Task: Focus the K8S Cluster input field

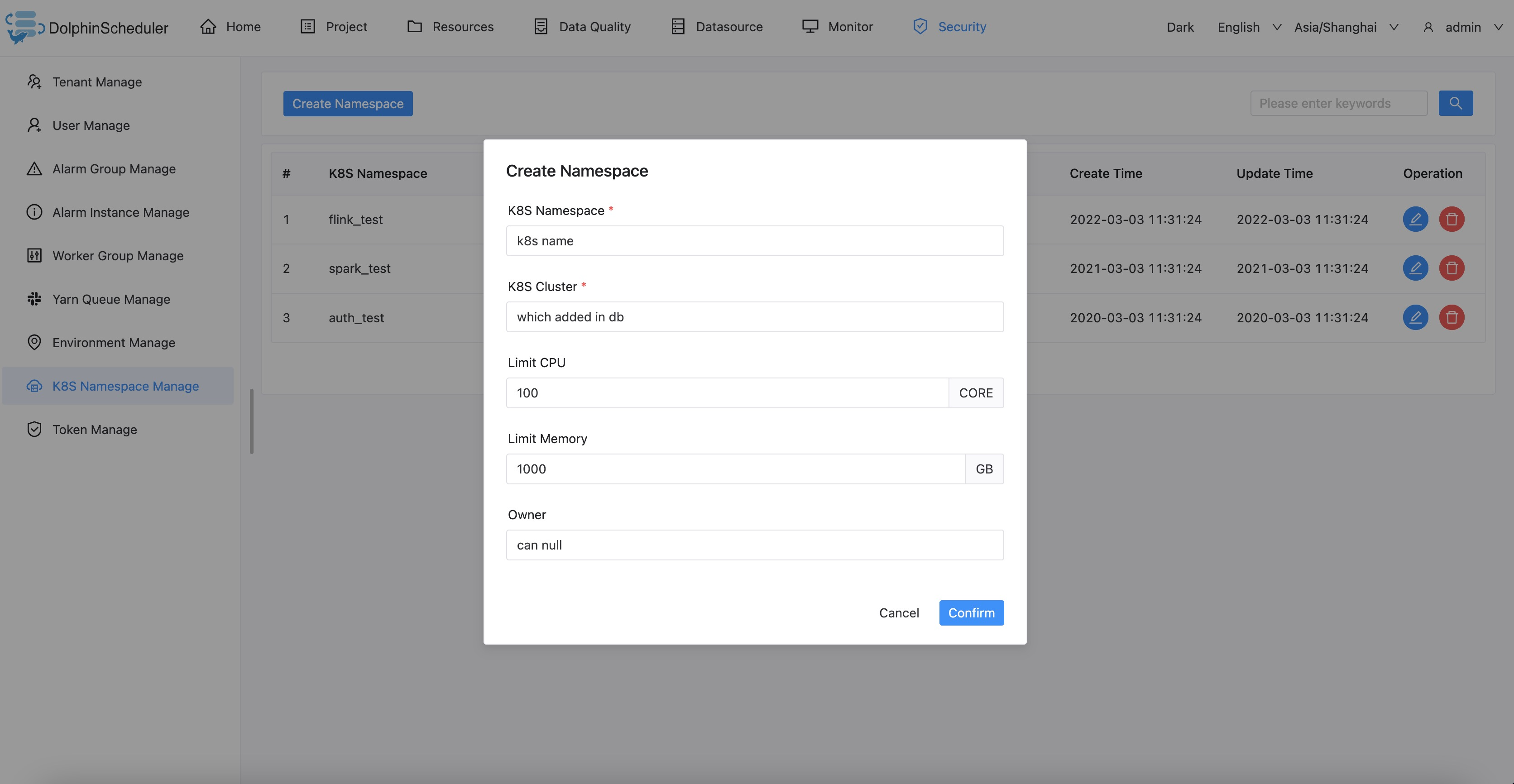Action: pyautogui.click(x=755, y=317)
